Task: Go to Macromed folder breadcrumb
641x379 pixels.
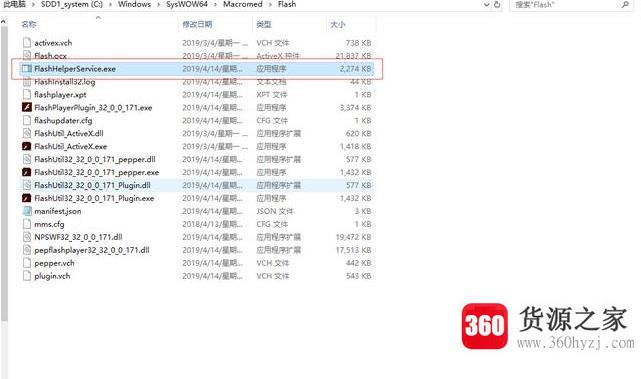Action: tap(243, 4)
